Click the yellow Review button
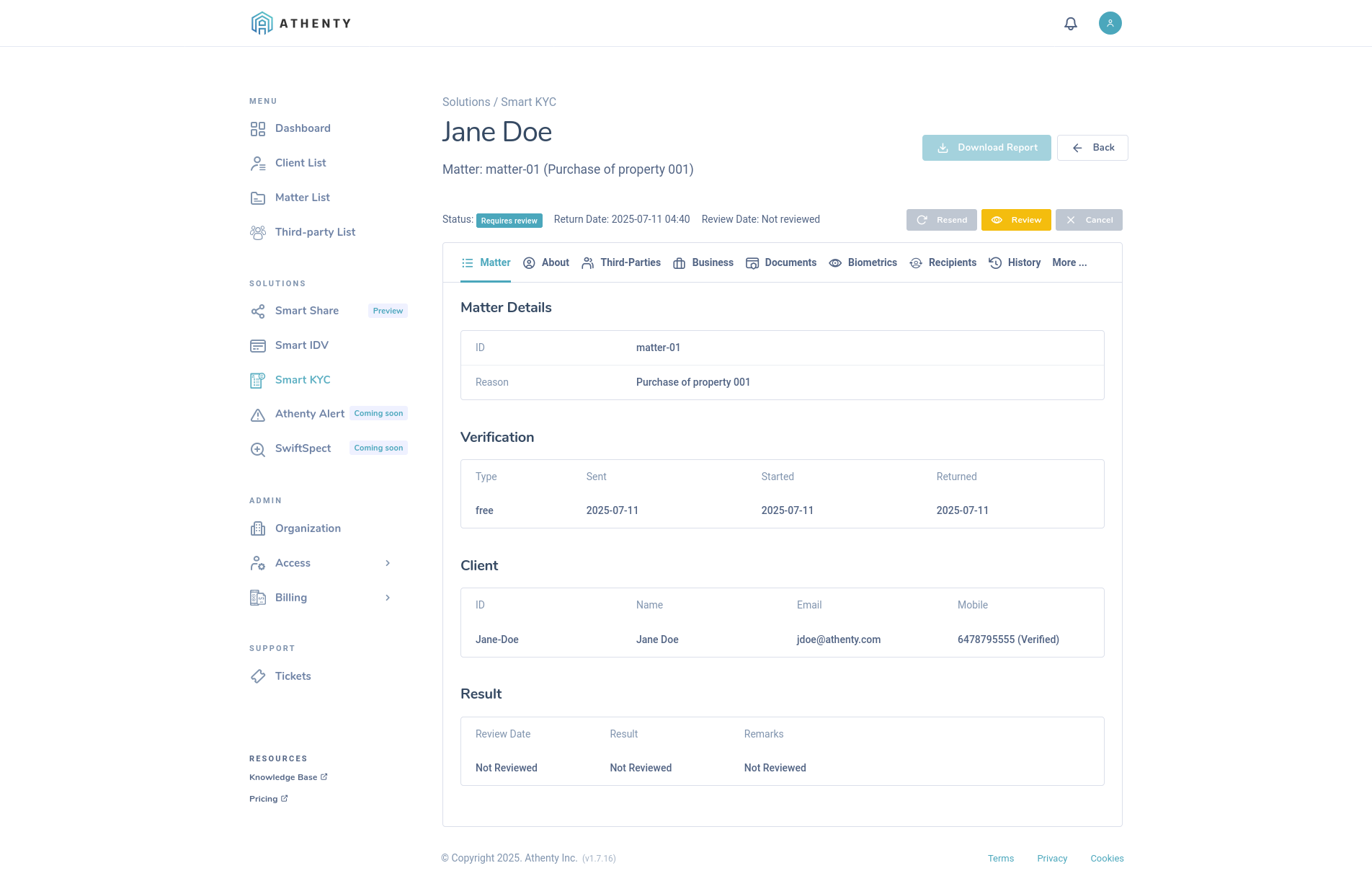The width and height of the screenshot is (1372, 881). tap(1016, 220)
